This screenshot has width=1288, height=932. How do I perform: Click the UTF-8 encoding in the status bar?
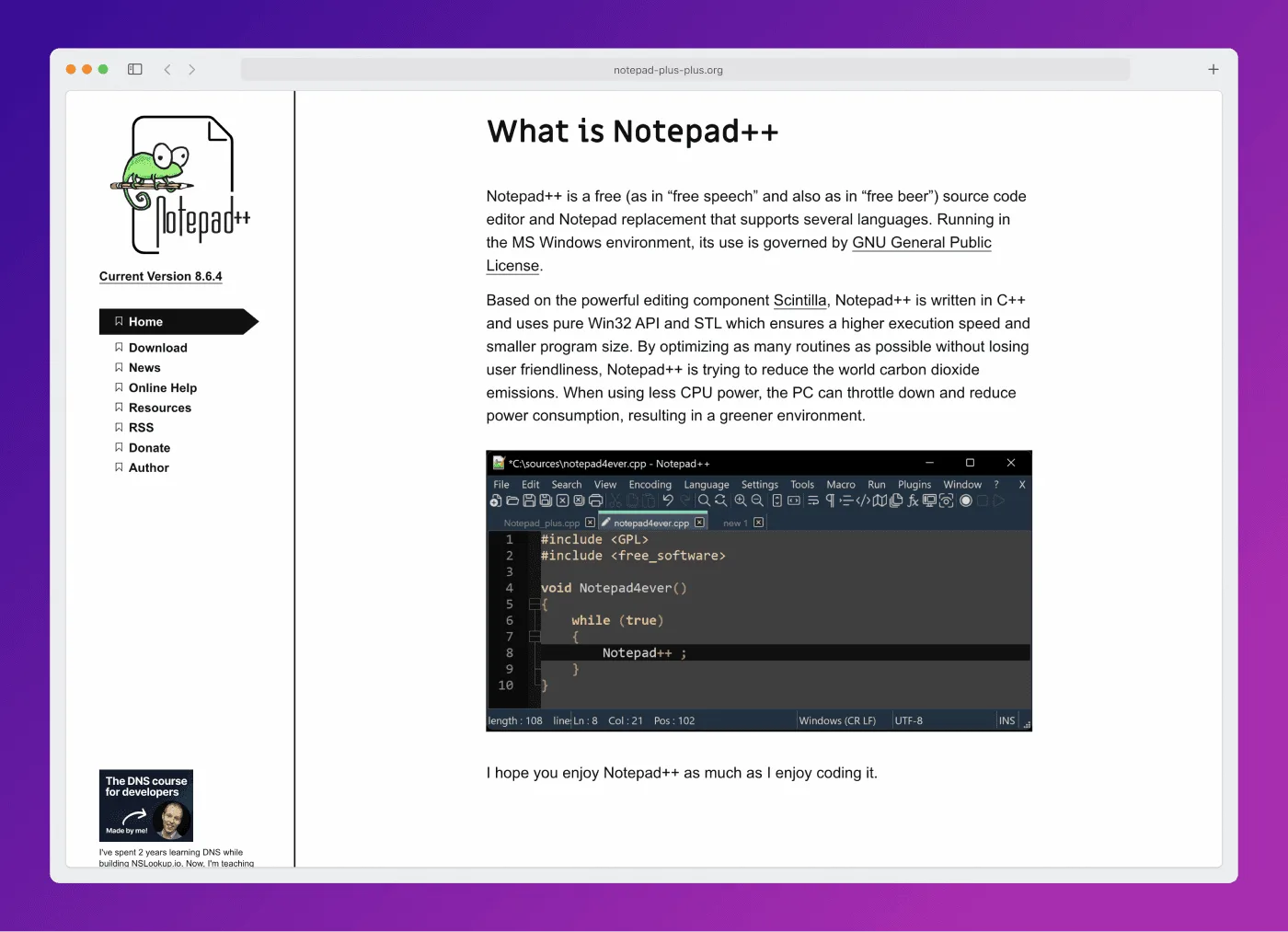coord(908,720)
